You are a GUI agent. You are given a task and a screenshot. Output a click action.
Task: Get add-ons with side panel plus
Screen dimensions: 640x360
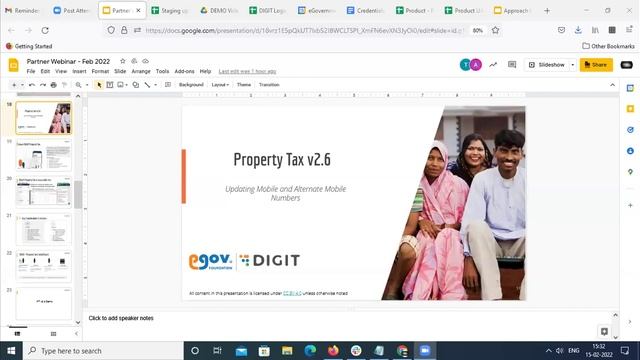630,205
